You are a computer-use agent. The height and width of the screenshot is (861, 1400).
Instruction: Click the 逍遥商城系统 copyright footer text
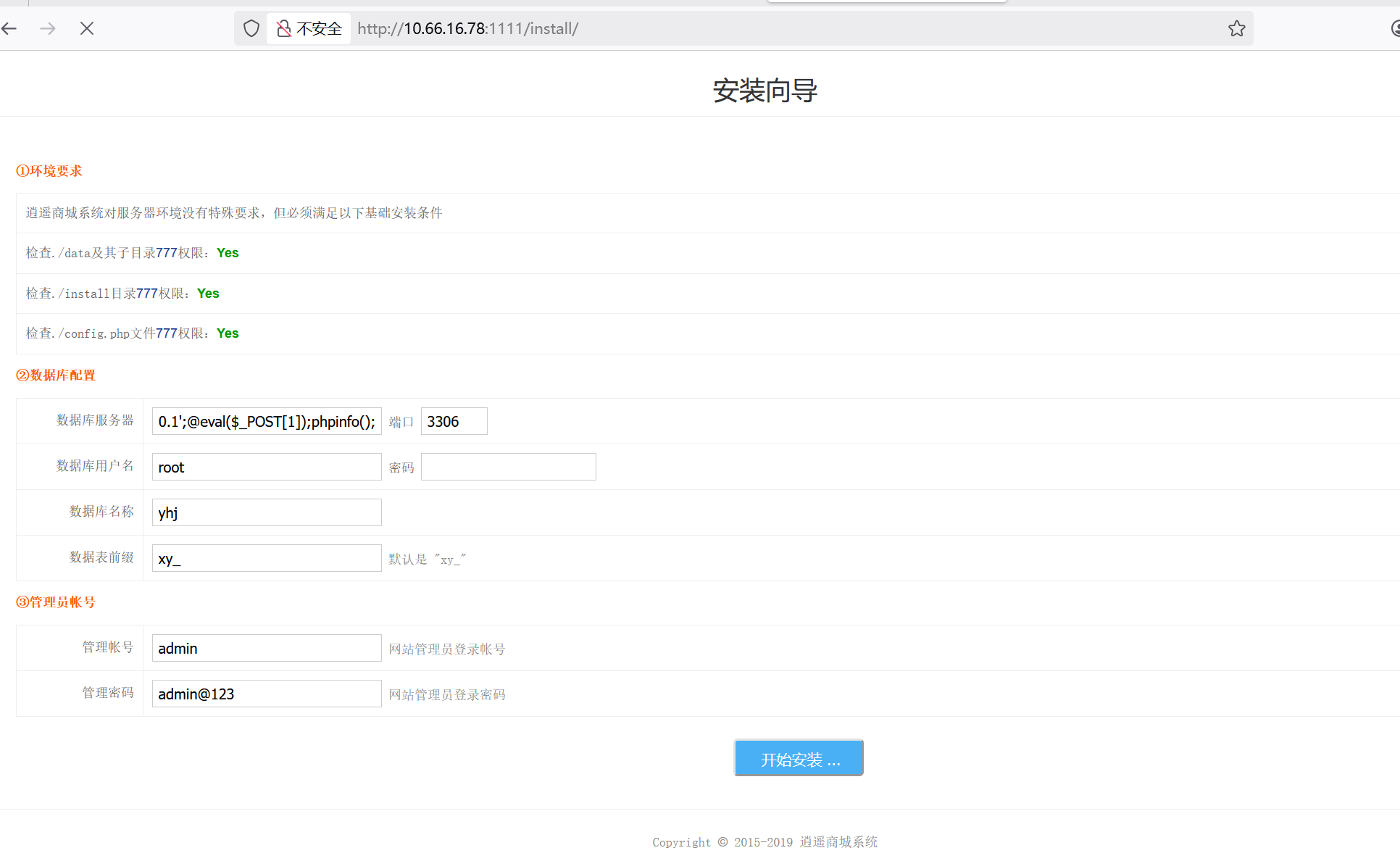[x=838, y=841]
